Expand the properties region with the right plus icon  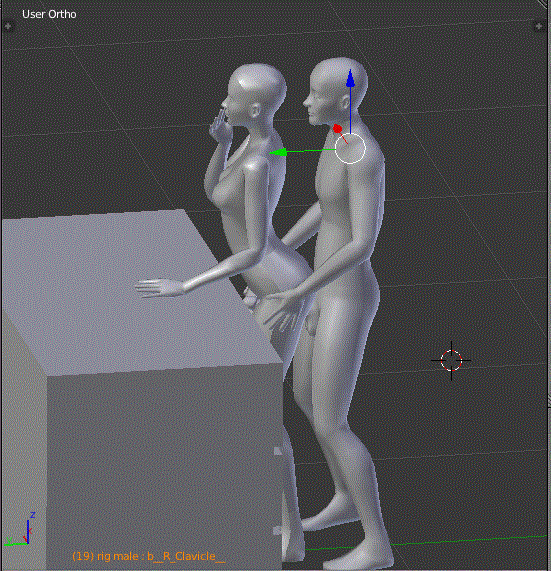(x=539, y=26)
